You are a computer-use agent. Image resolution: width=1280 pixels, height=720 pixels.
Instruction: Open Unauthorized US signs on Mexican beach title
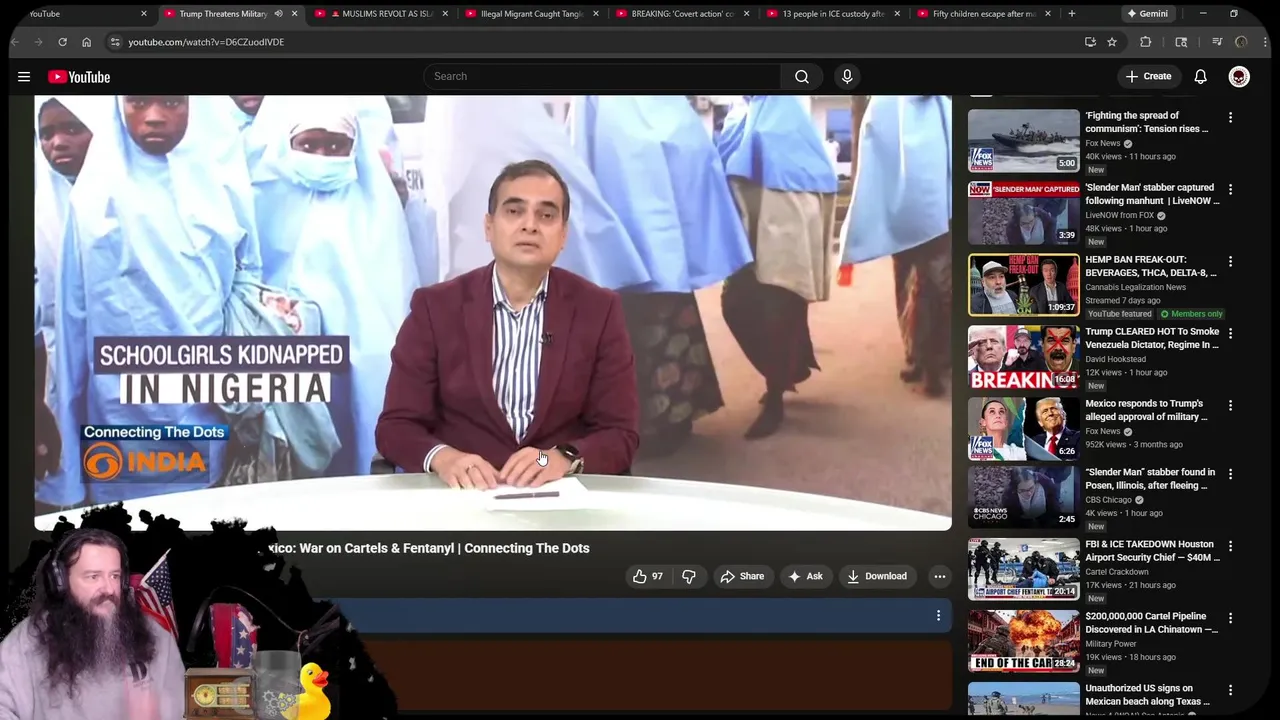(x=1148, y=695)
